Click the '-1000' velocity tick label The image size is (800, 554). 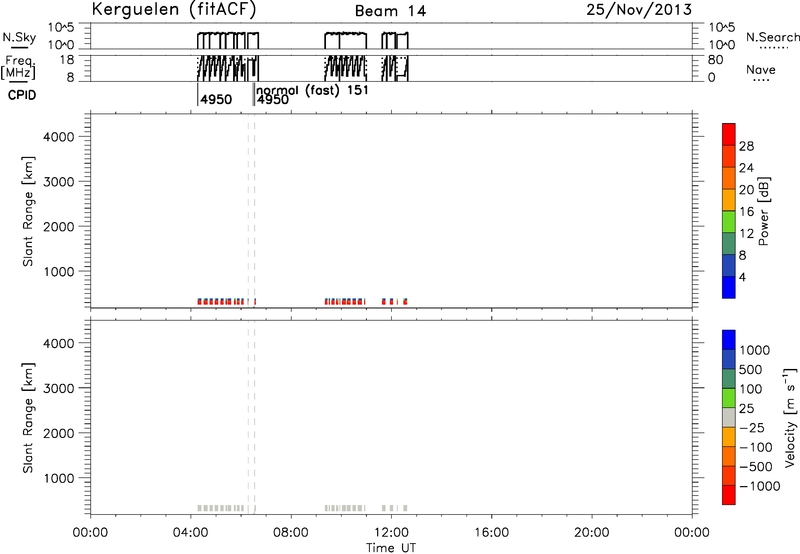point(759,486)
